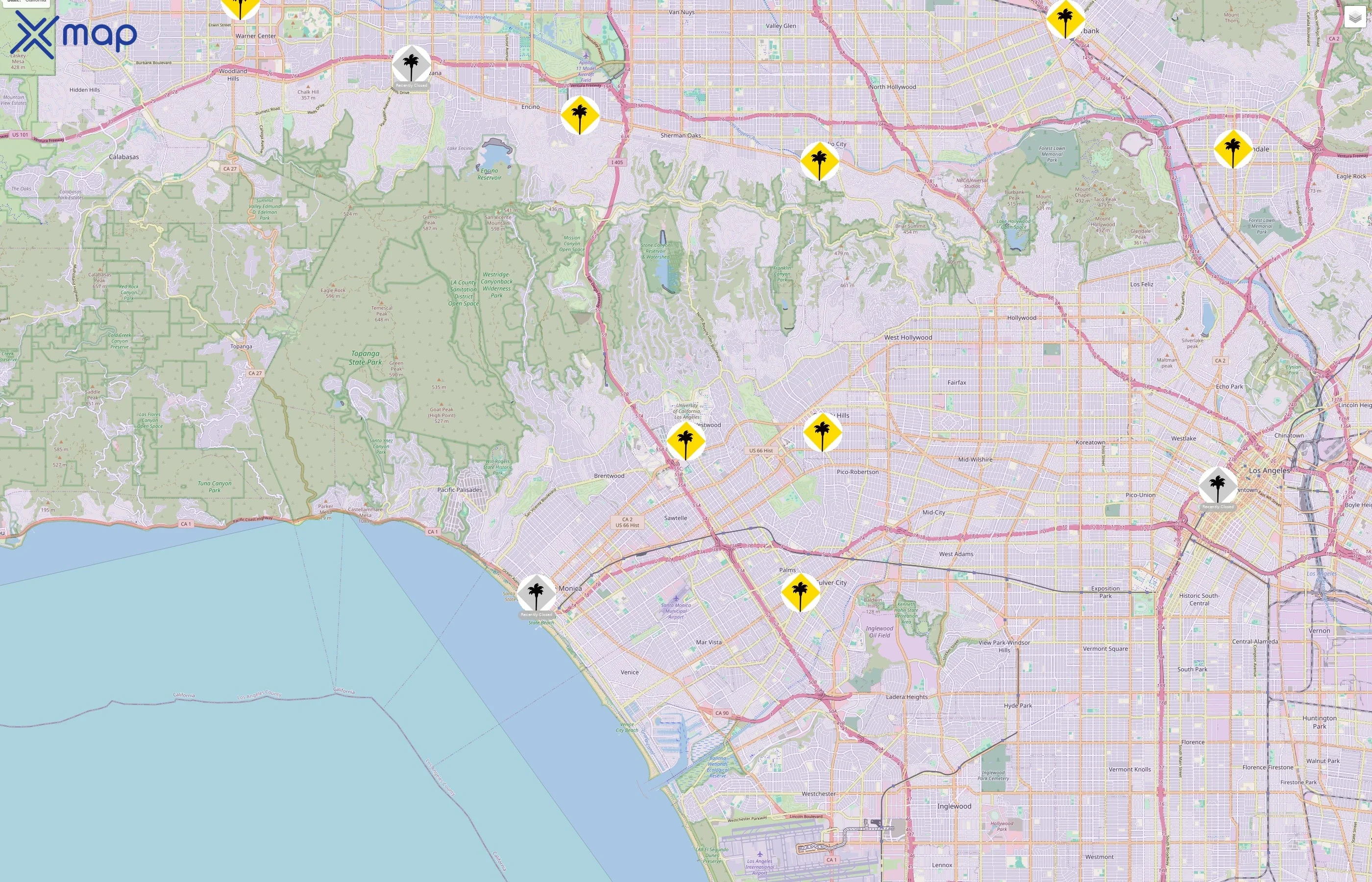
Task: Click the California state label link
Action: pyautogui.click(x=34, y=2)
